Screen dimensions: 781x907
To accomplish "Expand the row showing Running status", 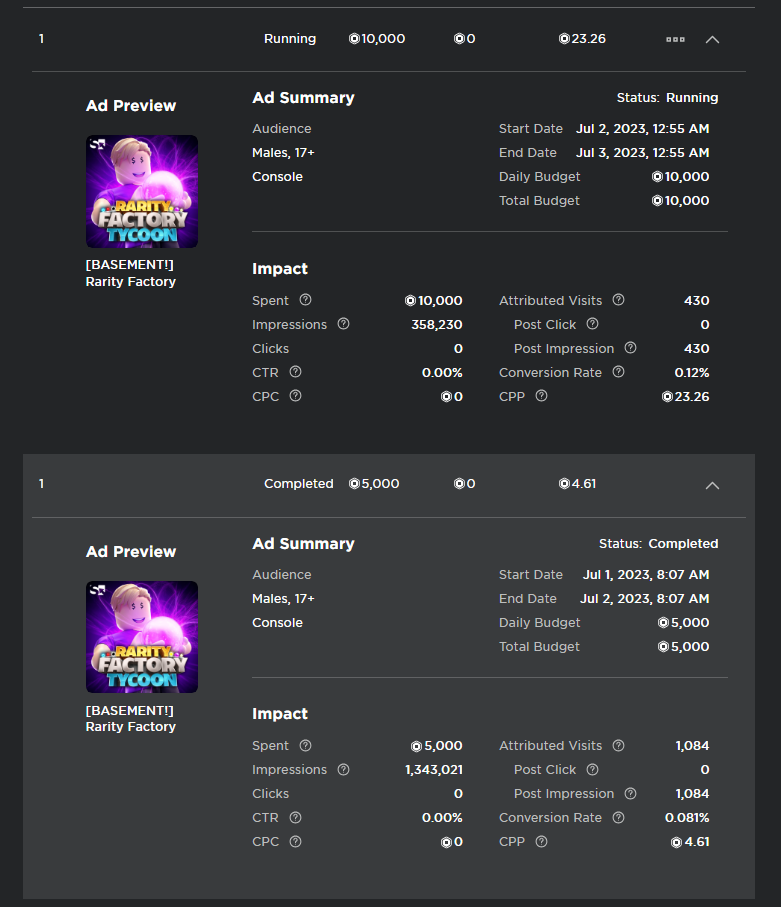I will pos(712,39).
